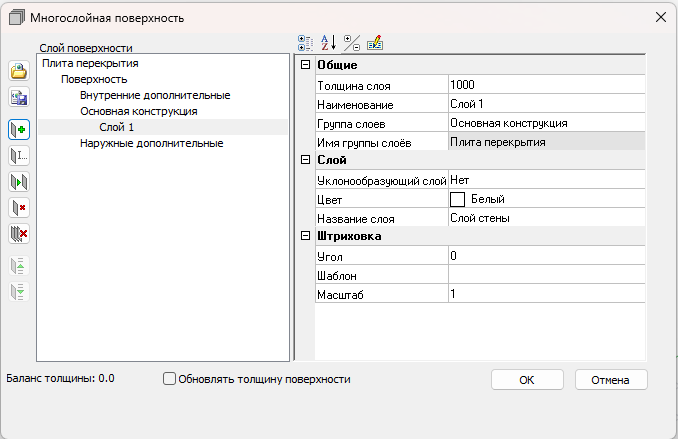The width and height of the screenshot is (678, 439).
Task: Click the save surface icon
Action: [x=18, y=98]
